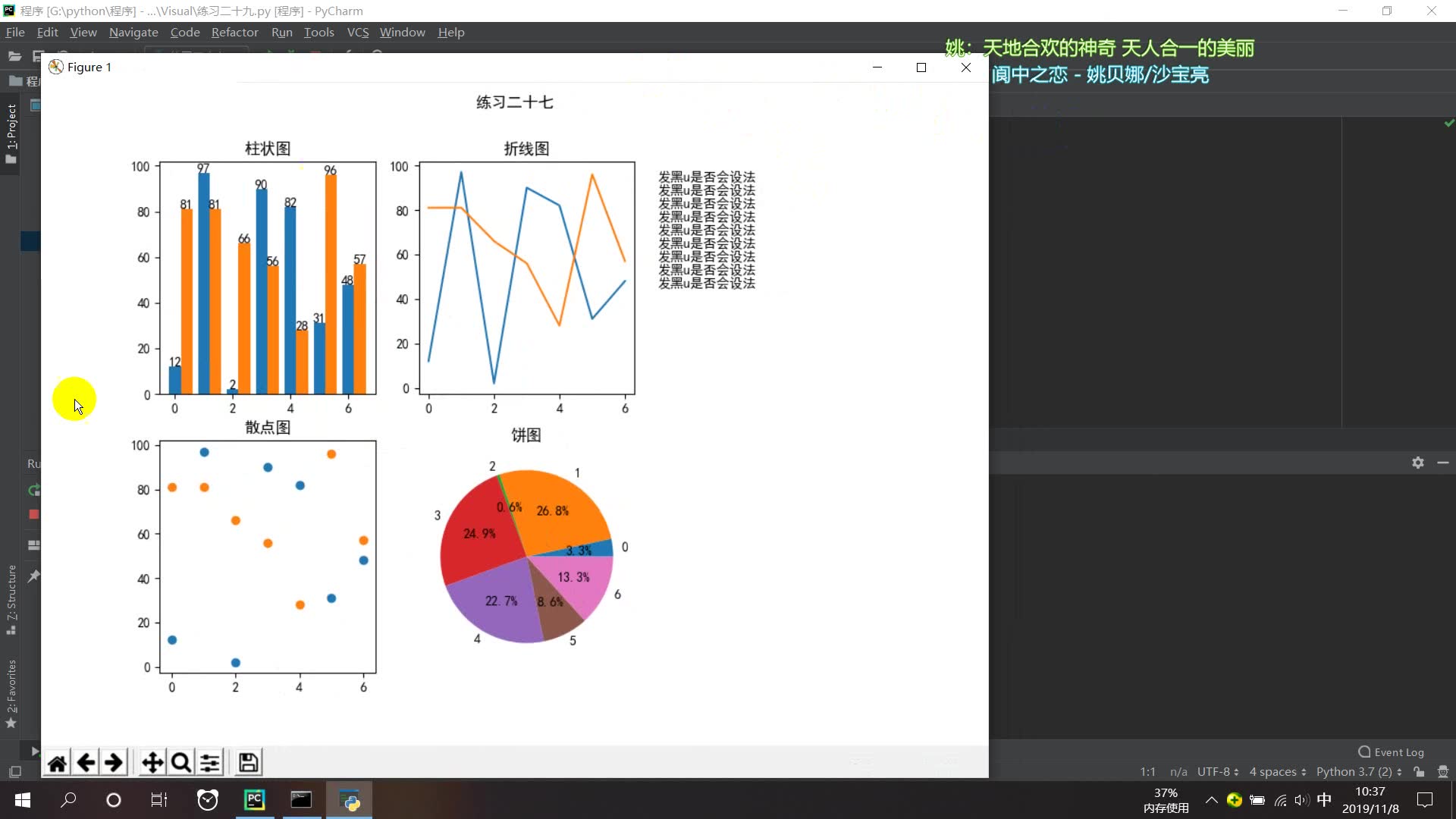Open the Configure subplots sliders icon

(x=210, y=762)
